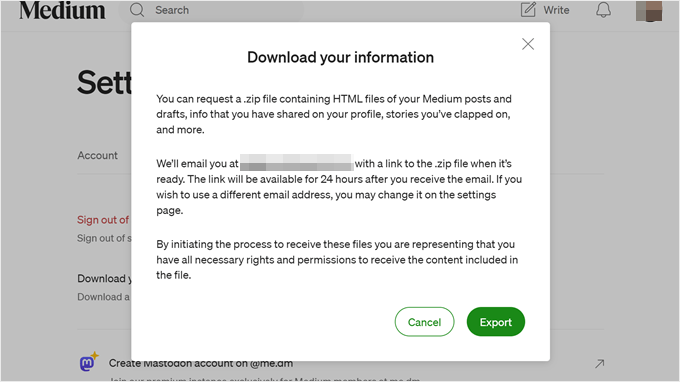Click the dialog title Download your information
Viewport: 680px width, 382px height.
340,57
